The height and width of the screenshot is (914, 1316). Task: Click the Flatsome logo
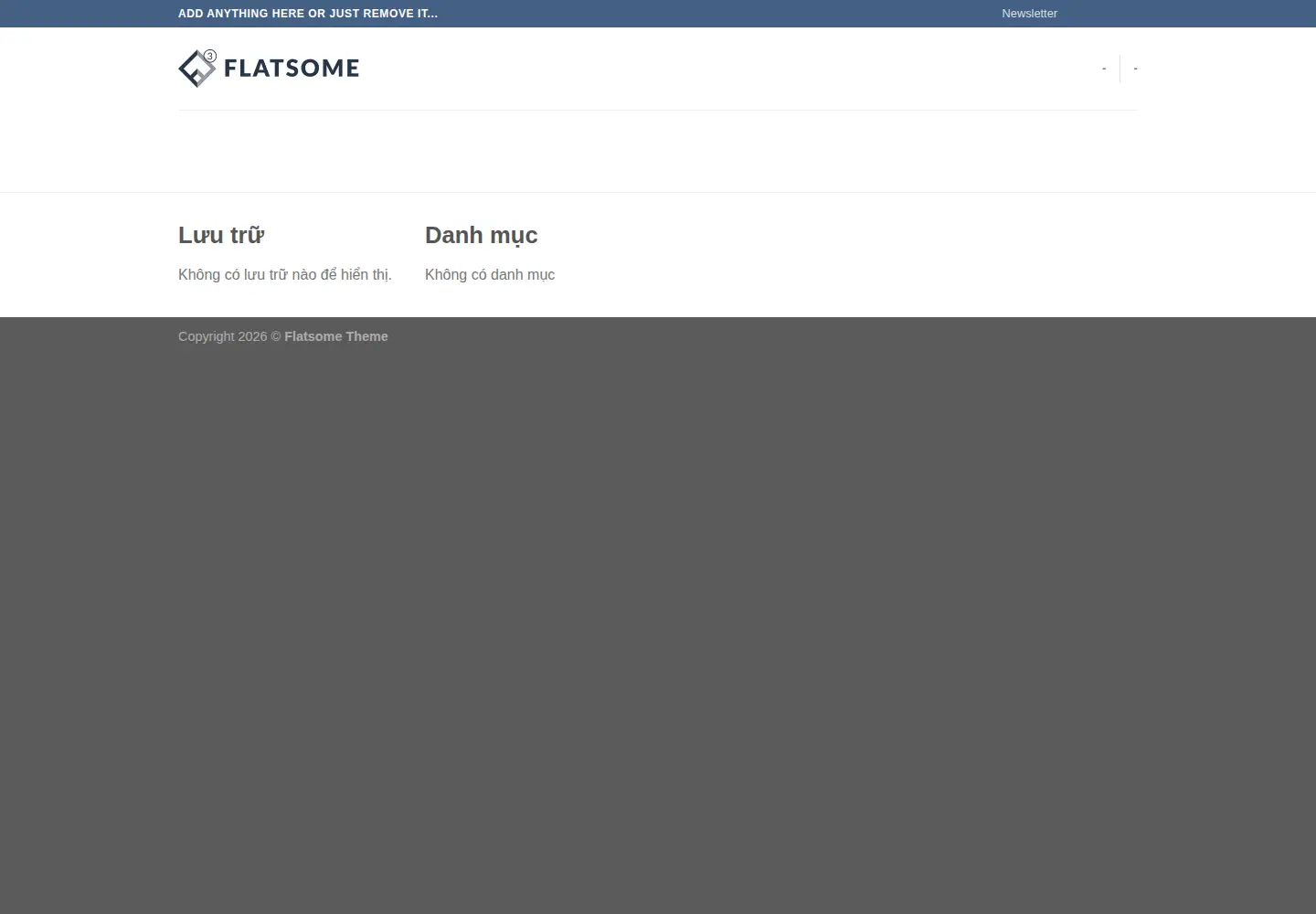269,69
